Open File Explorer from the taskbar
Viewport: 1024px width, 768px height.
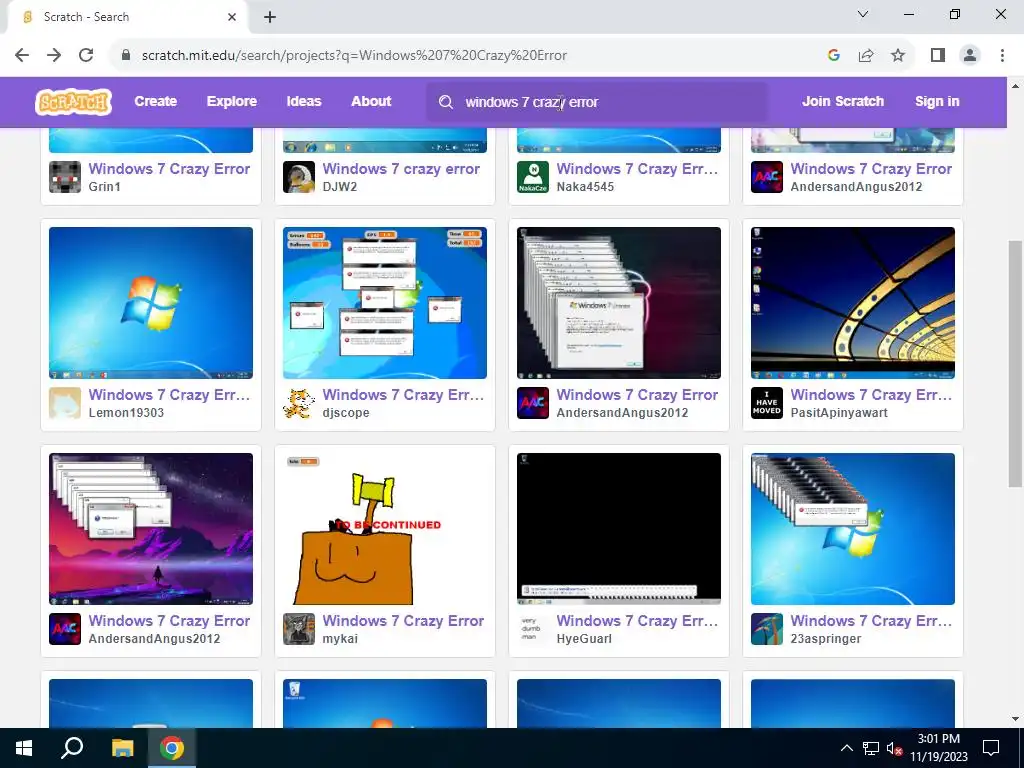pyautogui.click(x=122, y=748)
